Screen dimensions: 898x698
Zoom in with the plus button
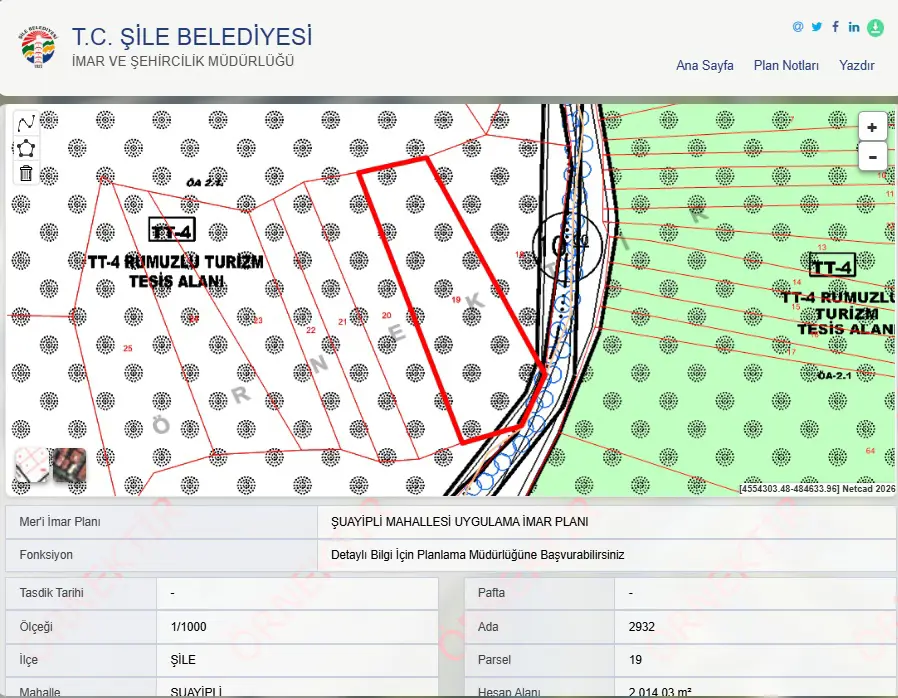[872, 127]
